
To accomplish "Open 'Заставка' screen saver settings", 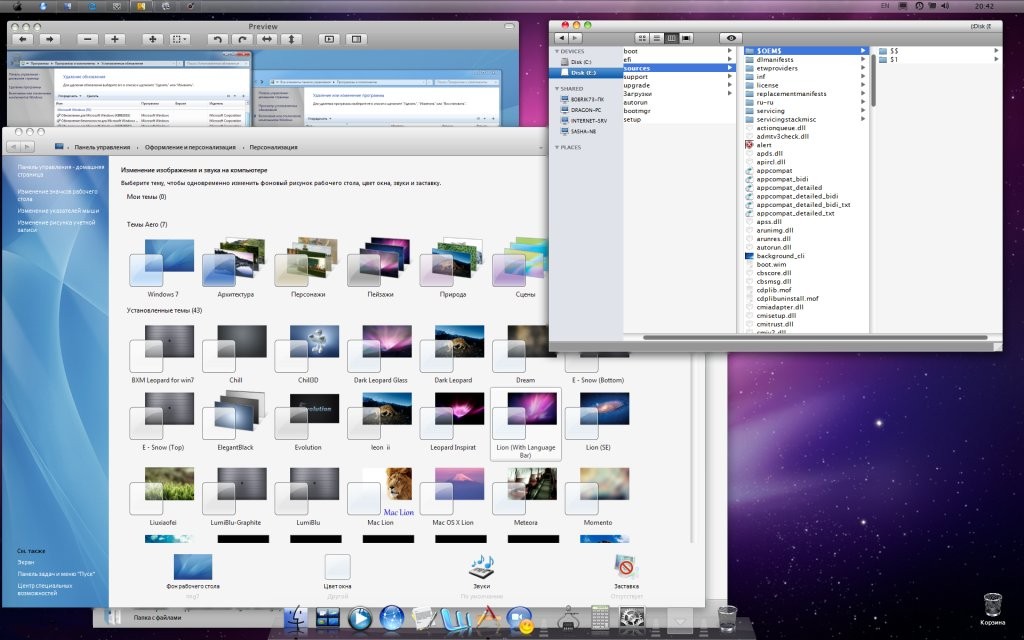I will pyautogui.click(x=626, y=572).
